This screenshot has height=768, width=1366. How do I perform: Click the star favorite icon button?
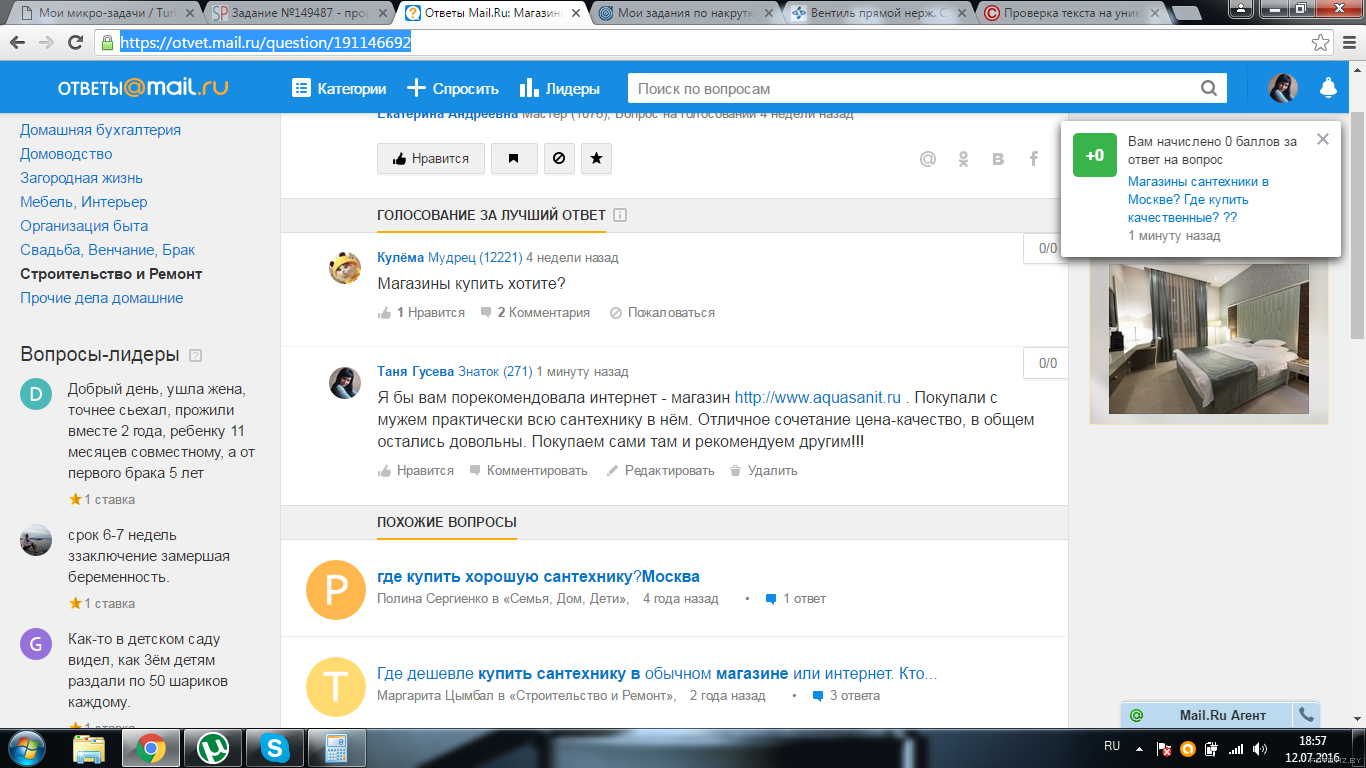(596, 158)
